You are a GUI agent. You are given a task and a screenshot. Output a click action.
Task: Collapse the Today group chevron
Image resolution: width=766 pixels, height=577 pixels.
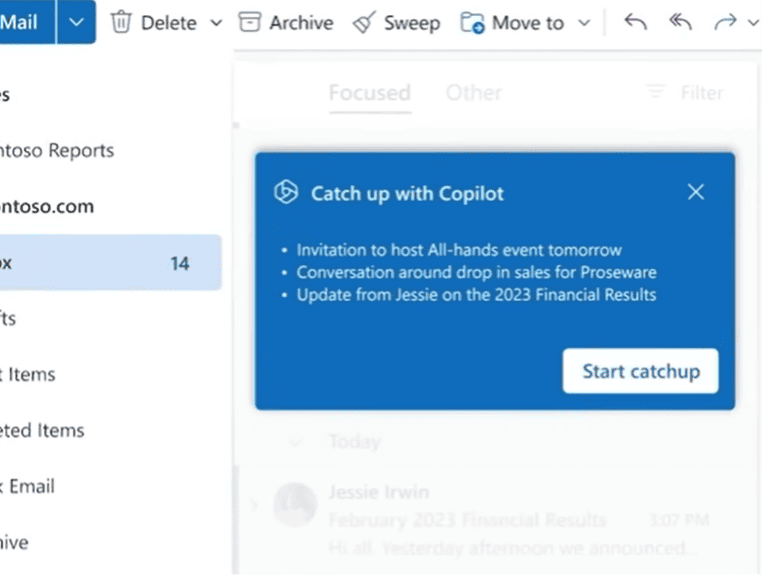(x=295, y=443)
